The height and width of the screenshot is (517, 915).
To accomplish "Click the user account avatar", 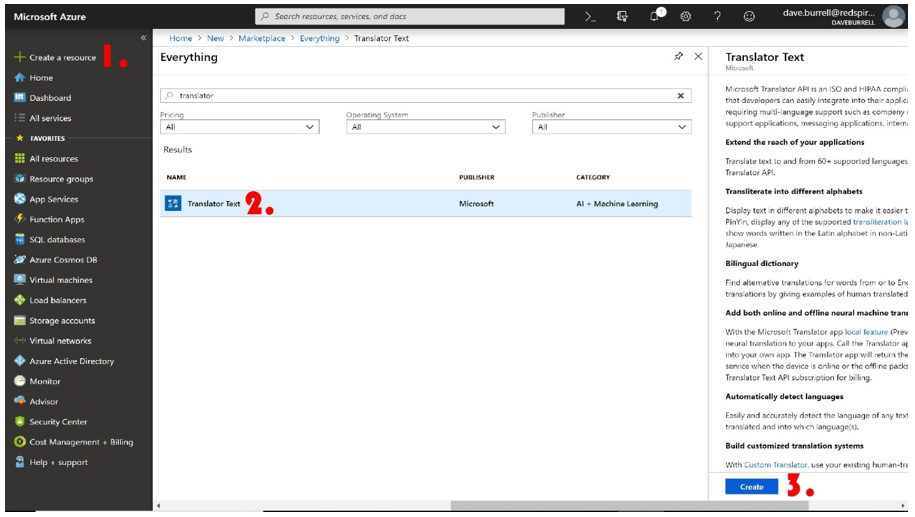I will tap(893, 16).
